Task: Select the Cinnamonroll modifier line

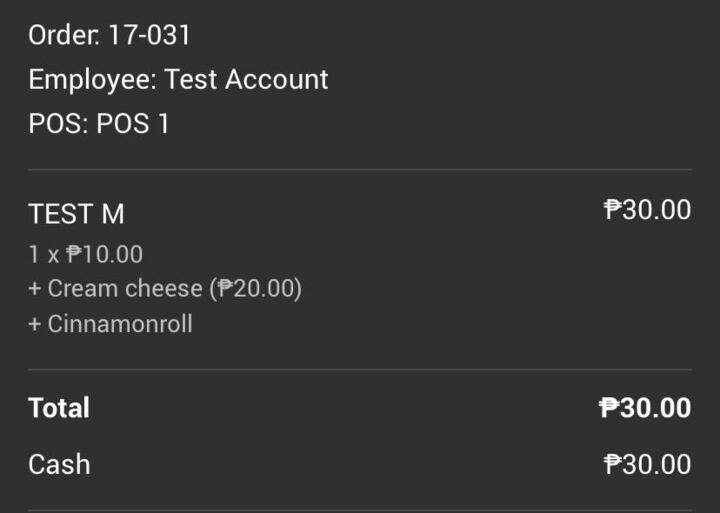Action: coord(110,324)
